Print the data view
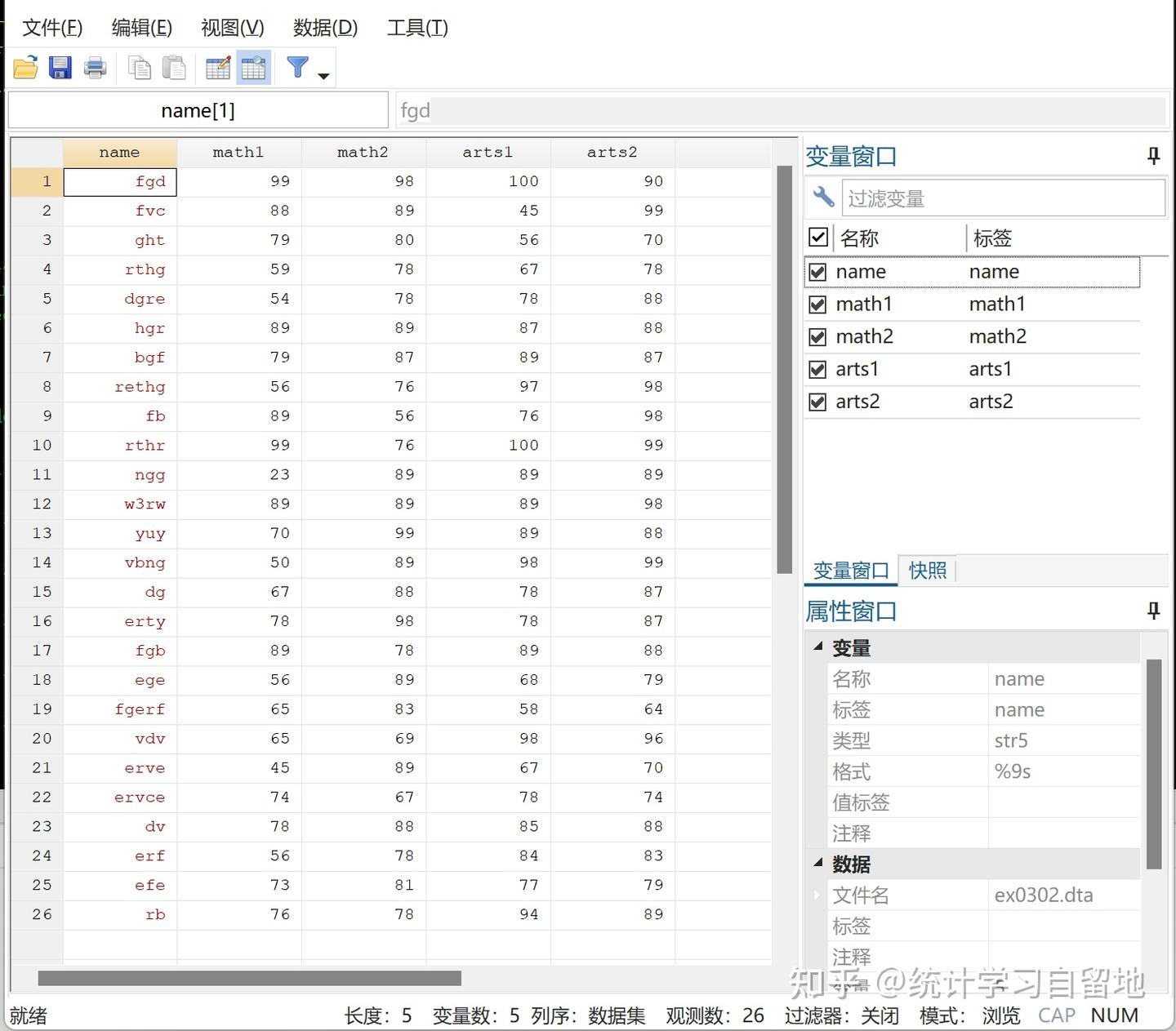The width and height of the screenshot is (1176, 1031). [x=96, y=67]
